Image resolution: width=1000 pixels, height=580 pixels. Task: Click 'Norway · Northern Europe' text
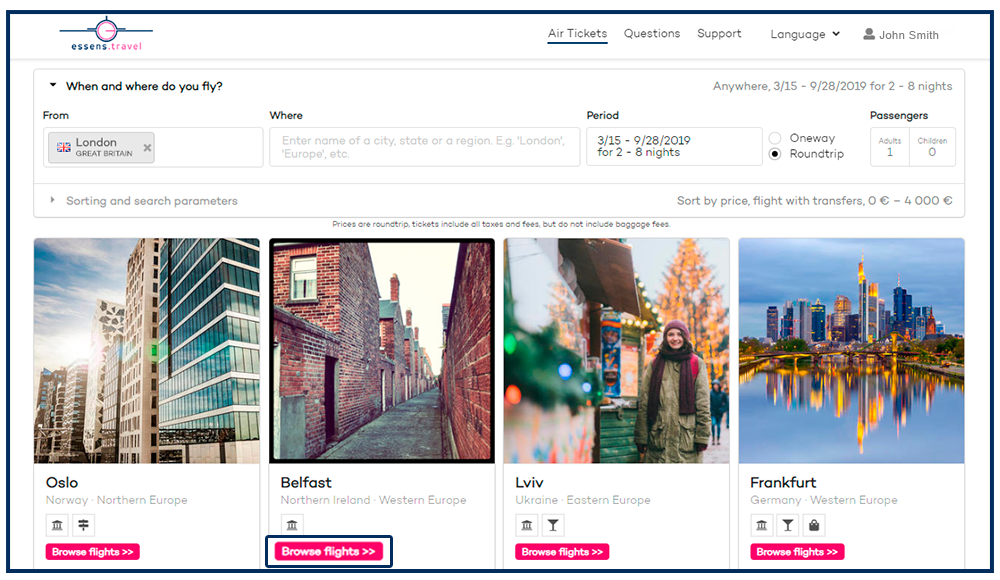(x=117, y=500)
